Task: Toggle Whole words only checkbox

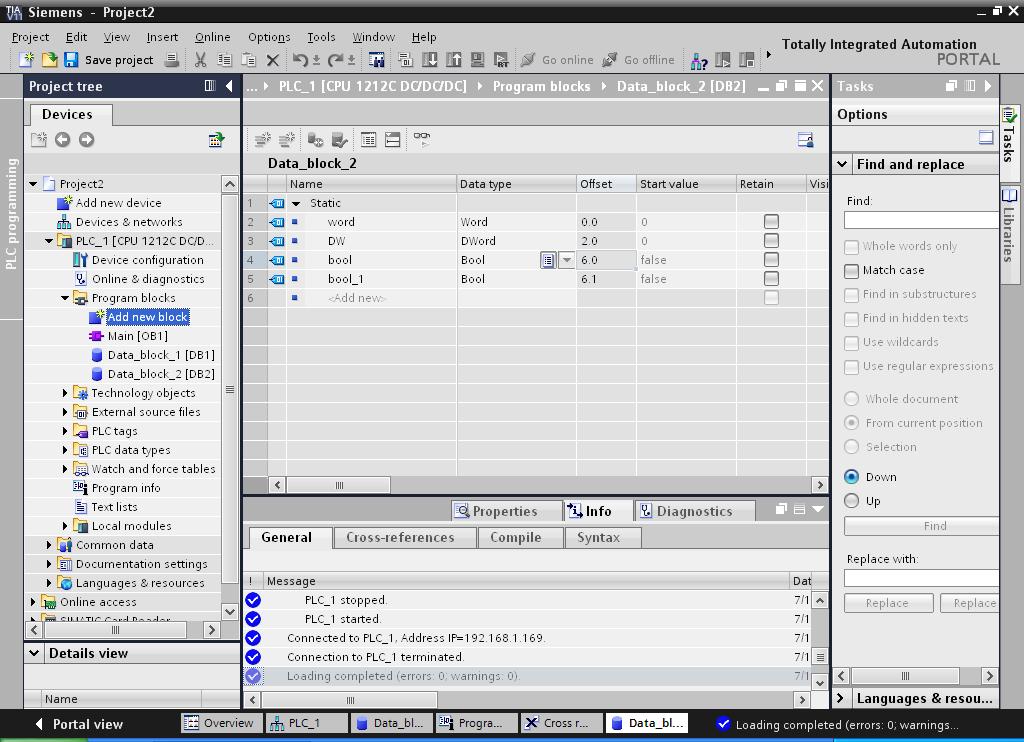Action: tap(851, 246)
